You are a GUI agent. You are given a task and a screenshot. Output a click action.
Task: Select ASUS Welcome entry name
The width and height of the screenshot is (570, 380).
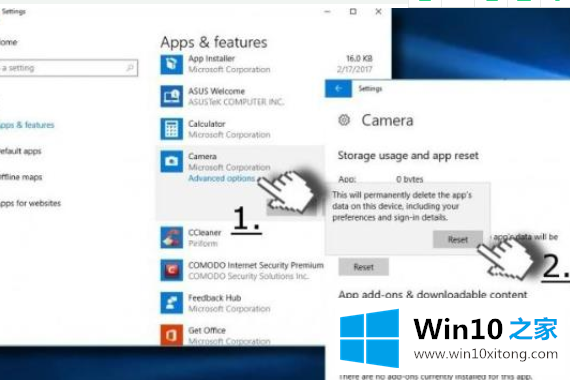[x=217, y=91]
